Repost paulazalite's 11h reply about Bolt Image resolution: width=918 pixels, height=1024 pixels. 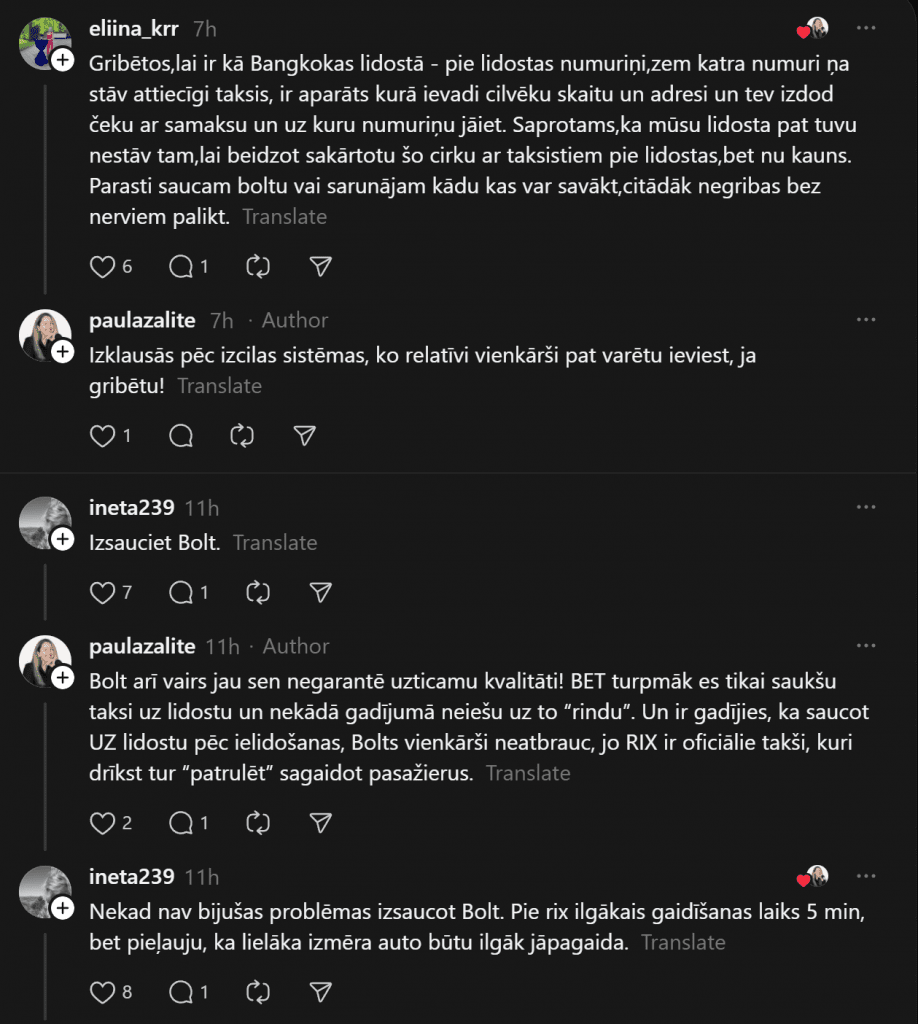(258, 822)
